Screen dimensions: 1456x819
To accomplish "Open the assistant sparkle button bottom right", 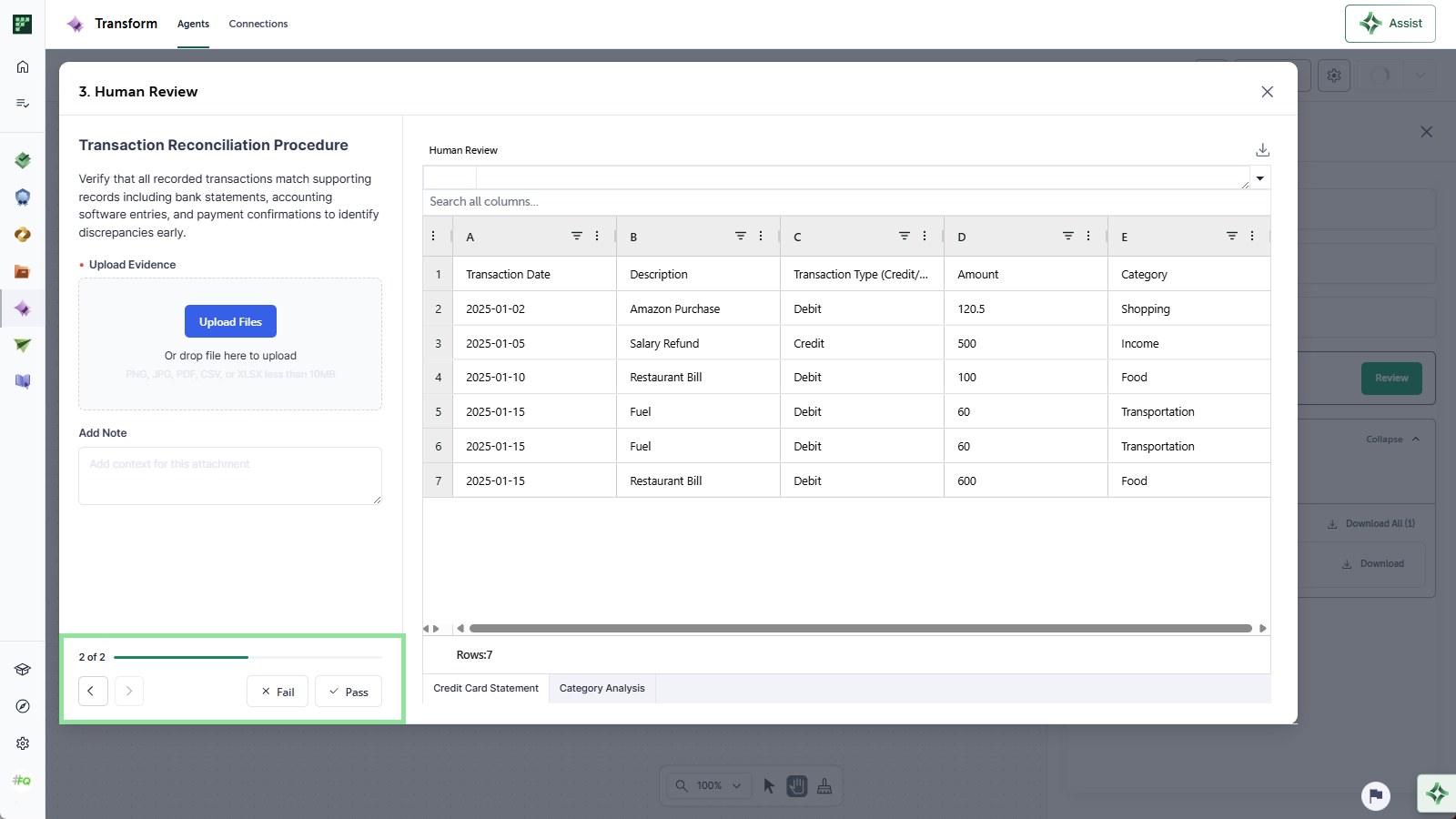I will 1437,794.
